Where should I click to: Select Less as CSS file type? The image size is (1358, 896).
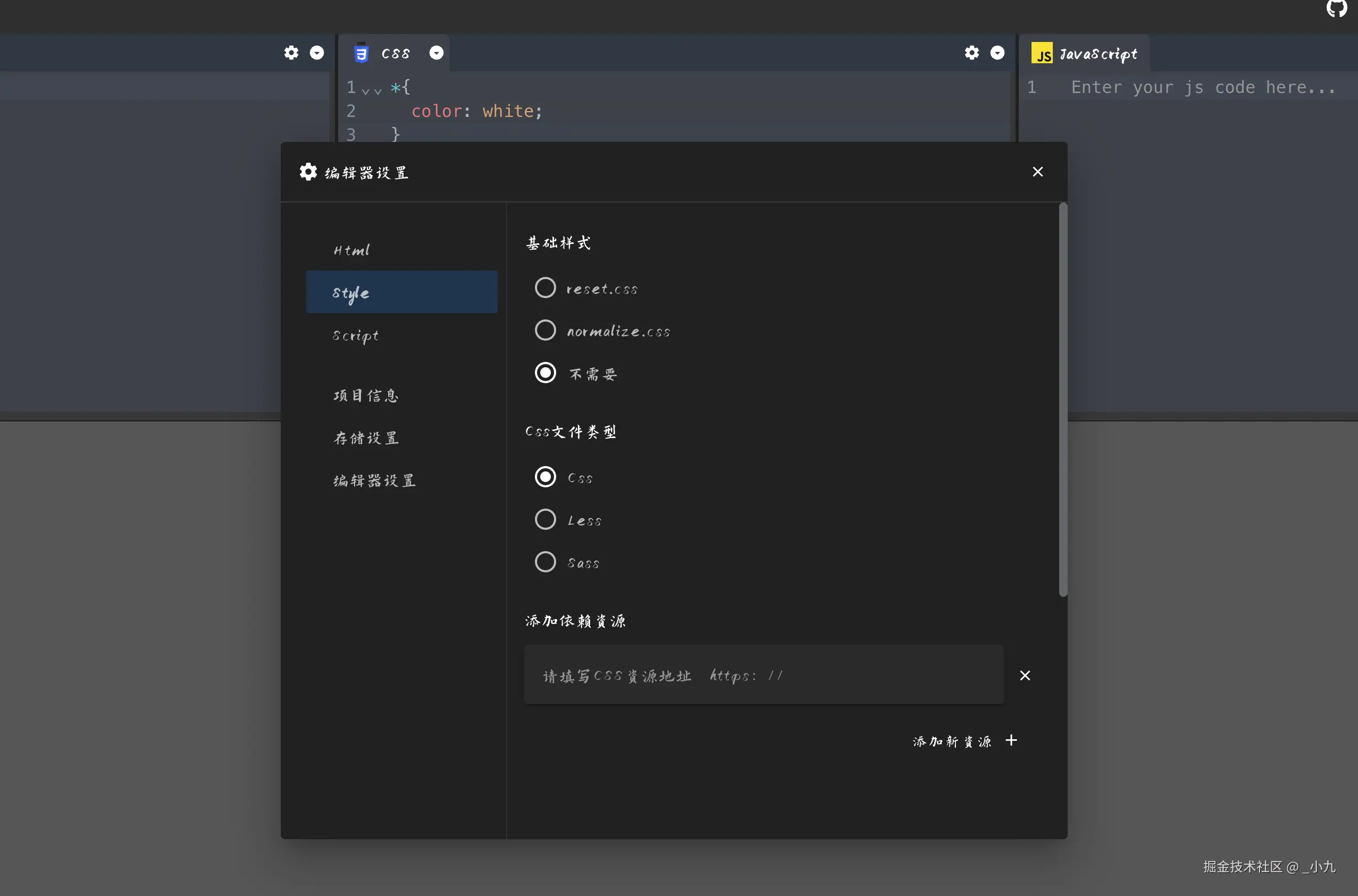[x=545, y=519]
